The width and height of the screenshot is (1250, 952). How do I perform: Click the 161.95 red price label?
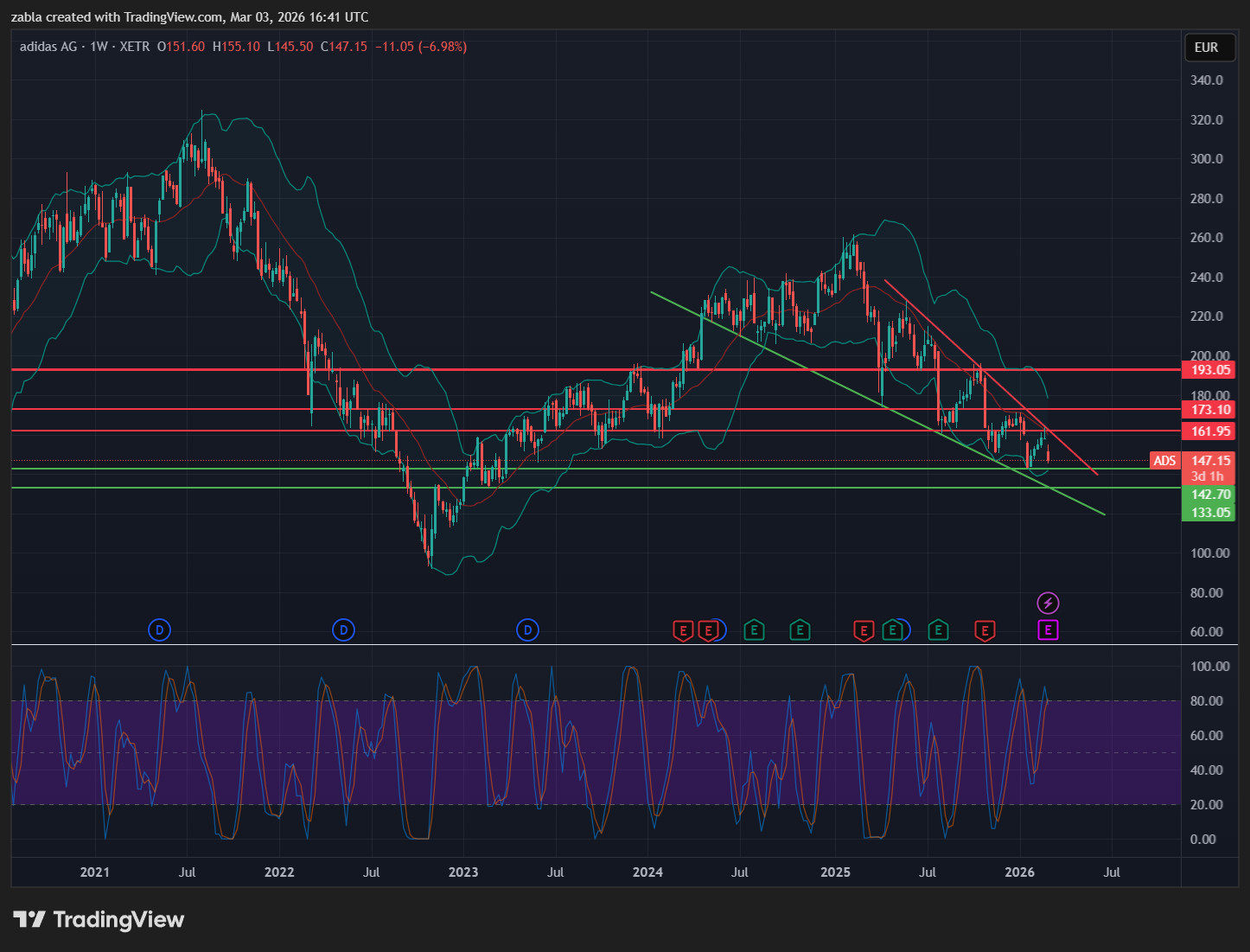coord(1210,431)
